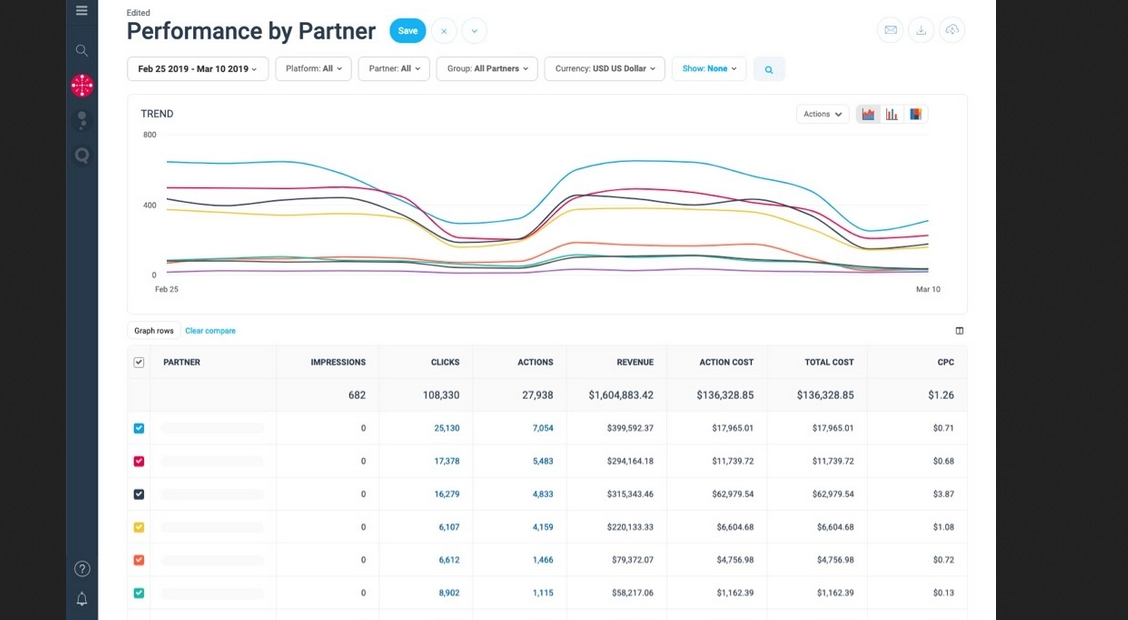Click the blue Save button
1128x620 pixels.
pos(408,31)
